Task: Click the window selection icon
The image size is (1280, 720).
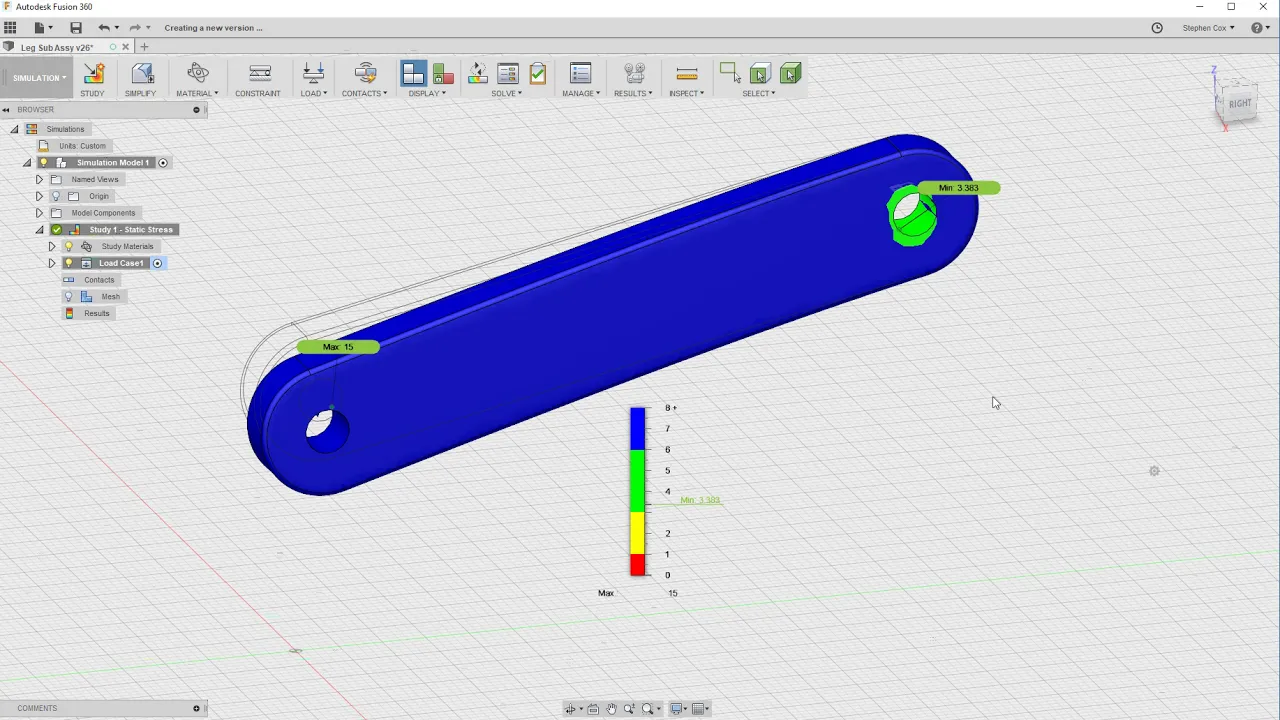Action: point(729,73)
